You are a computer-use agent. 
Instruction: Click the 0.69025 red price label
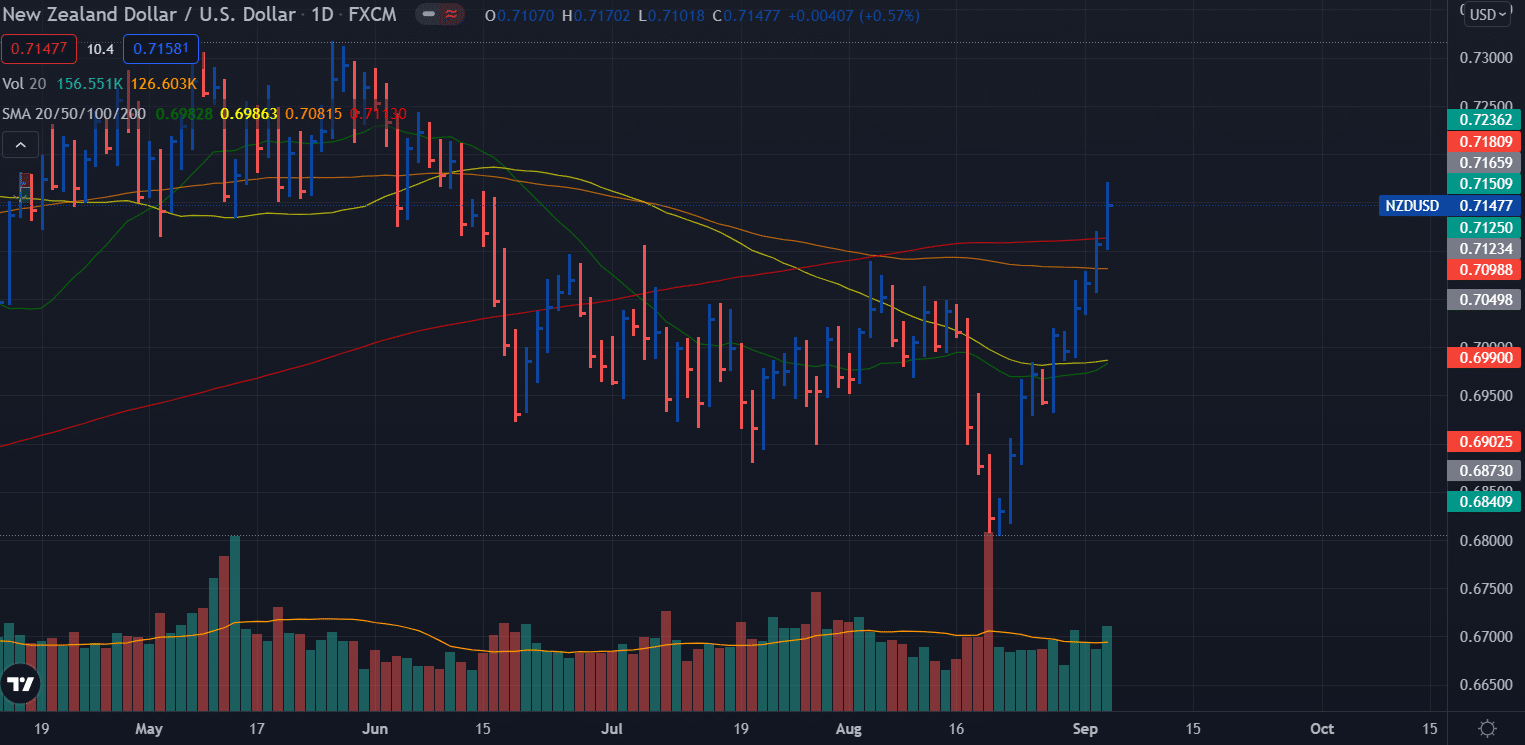[x=1485, y=441]
